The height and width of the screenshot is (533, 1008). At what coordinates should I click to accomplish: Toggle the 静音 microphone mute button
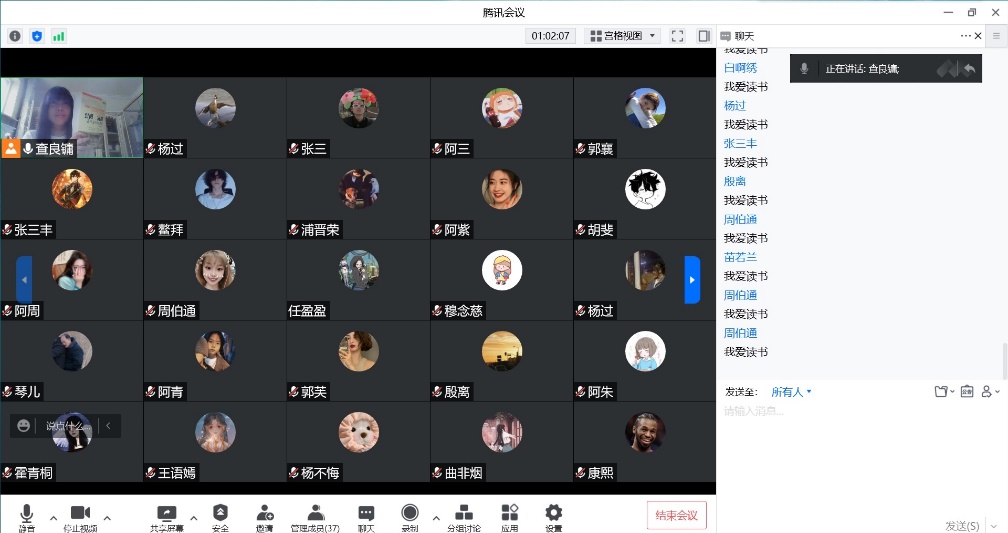pos(27,514)
